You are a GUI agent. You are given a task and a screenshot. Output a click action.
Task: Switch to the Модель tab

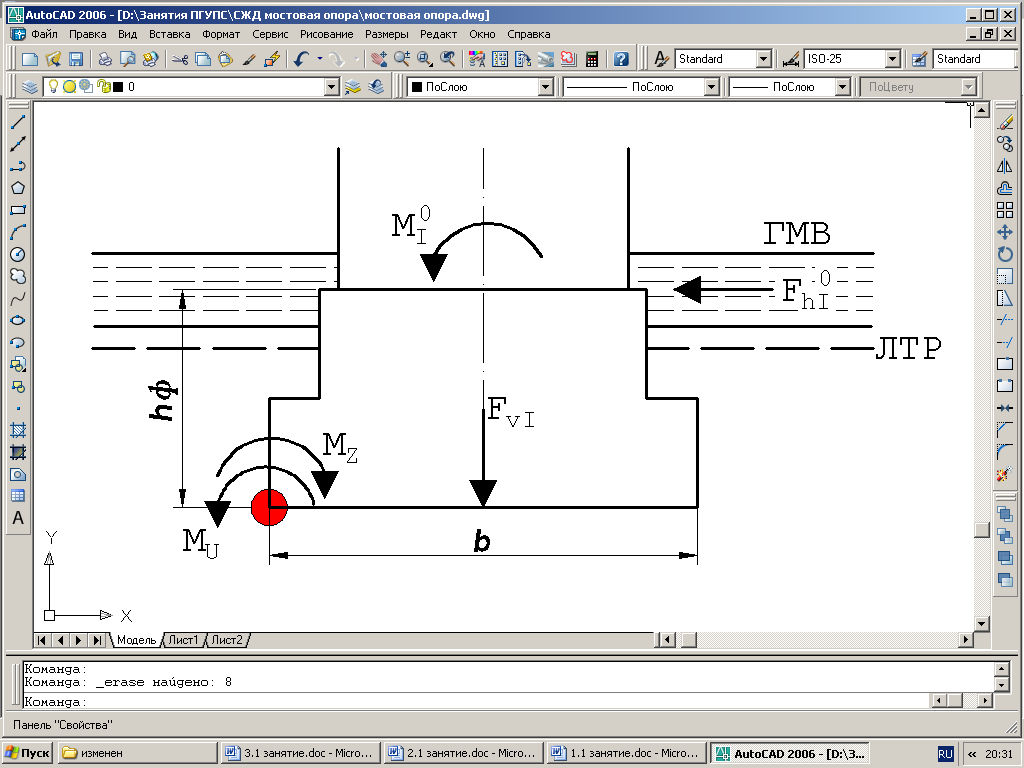136,640
